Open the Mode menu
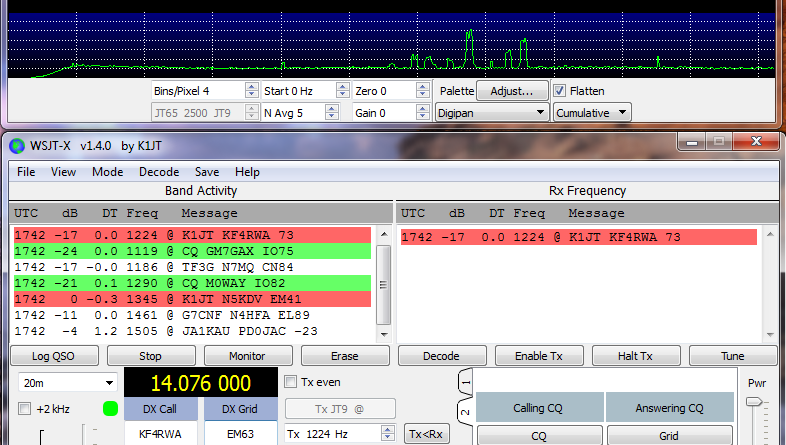The height and width of the screenshot is (445, 786). pyautogui.click(x=107, y=172)
